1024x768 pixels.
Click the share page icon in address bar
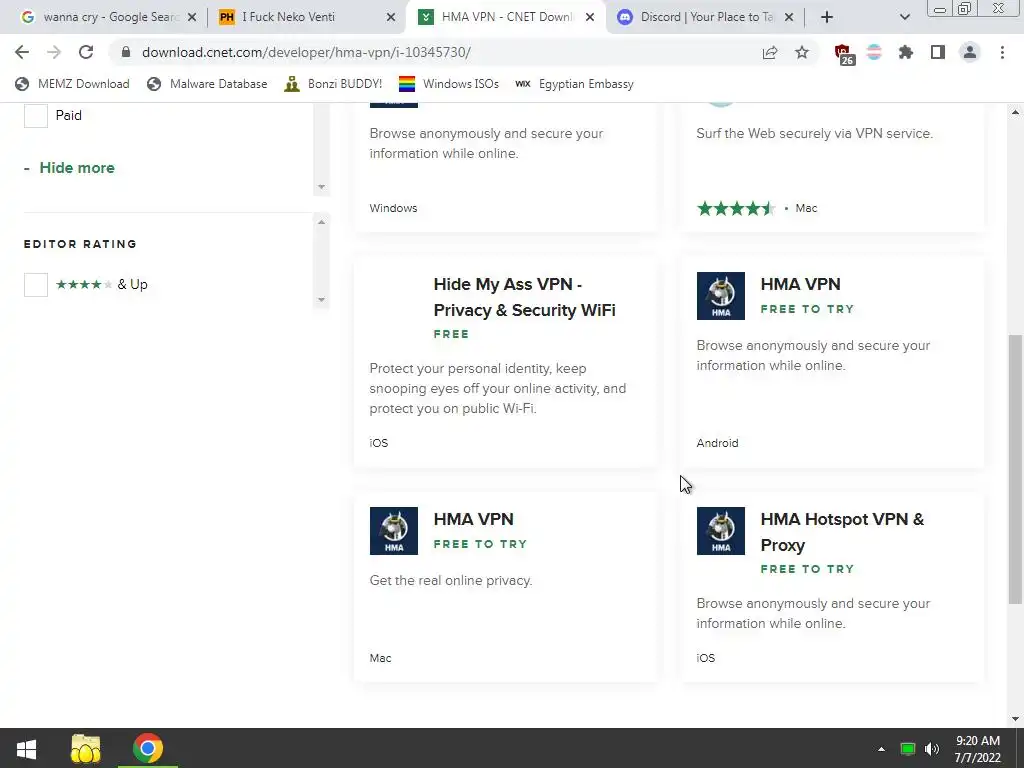[770, 52]
